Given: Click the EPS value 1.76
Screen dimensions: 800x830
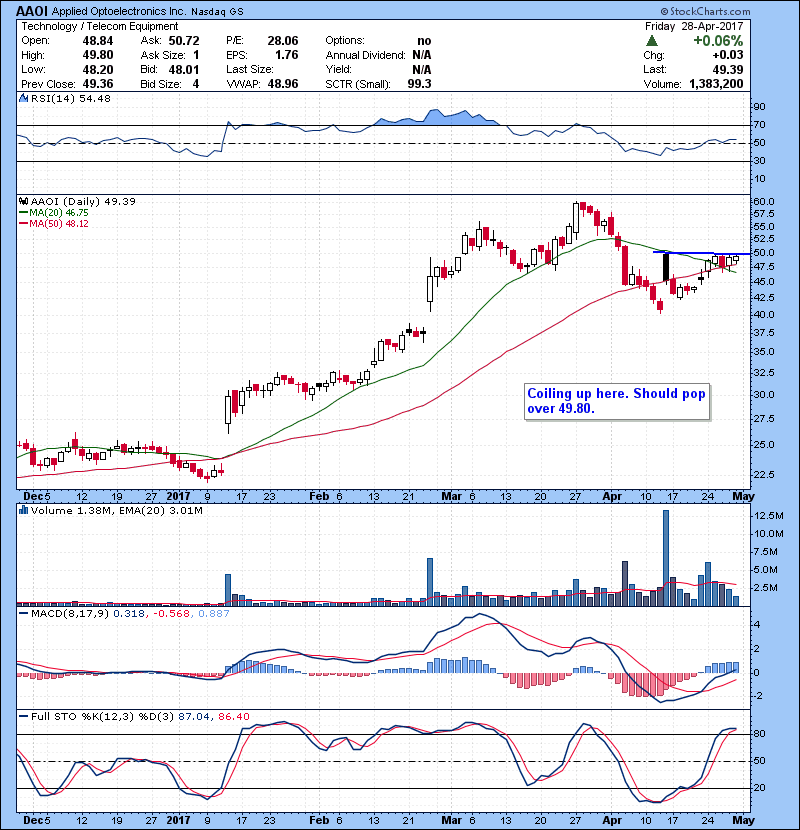Looking at the screenshot, I should (286, 55).
